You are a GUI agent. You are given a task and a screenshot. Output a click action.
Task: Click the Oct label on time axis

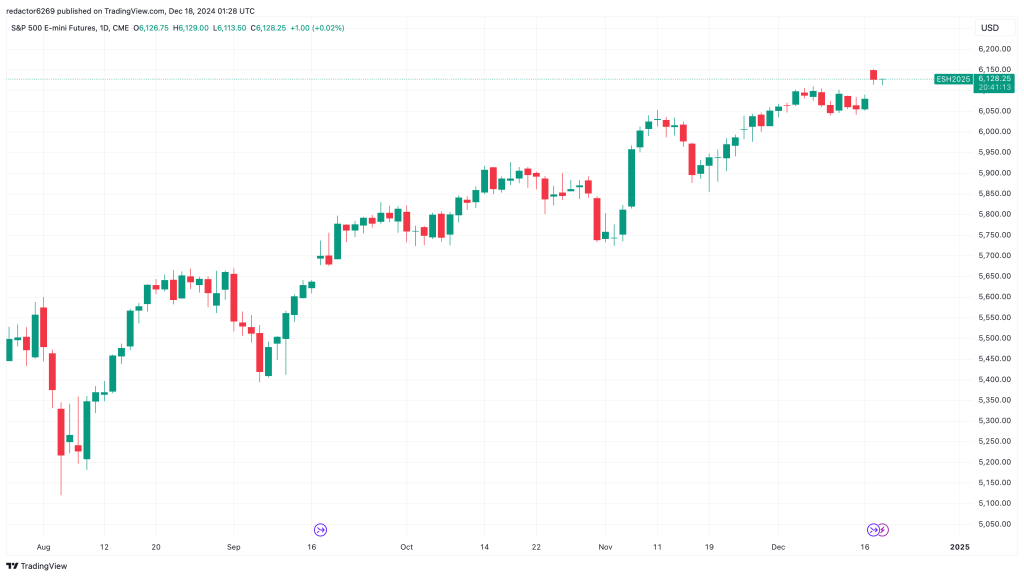[406, 548]
